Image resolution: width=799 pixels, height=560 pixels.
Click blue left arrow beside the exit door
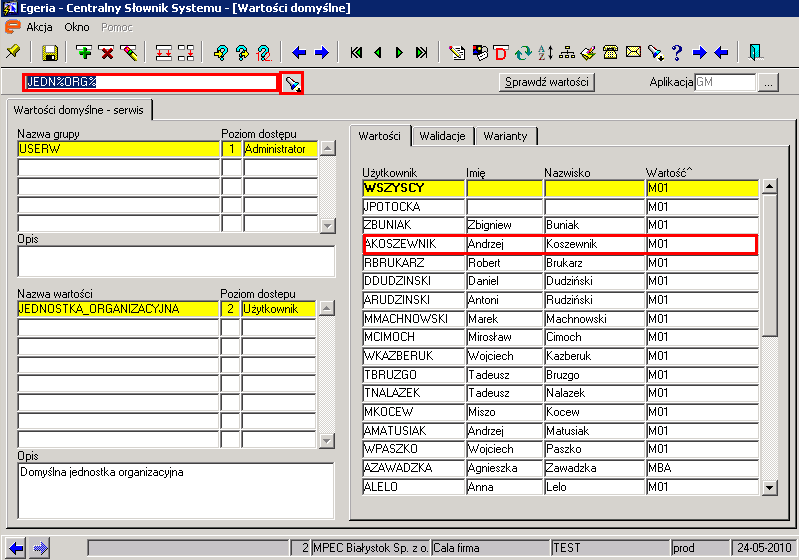pyautogui.click(x=721, y=52)
